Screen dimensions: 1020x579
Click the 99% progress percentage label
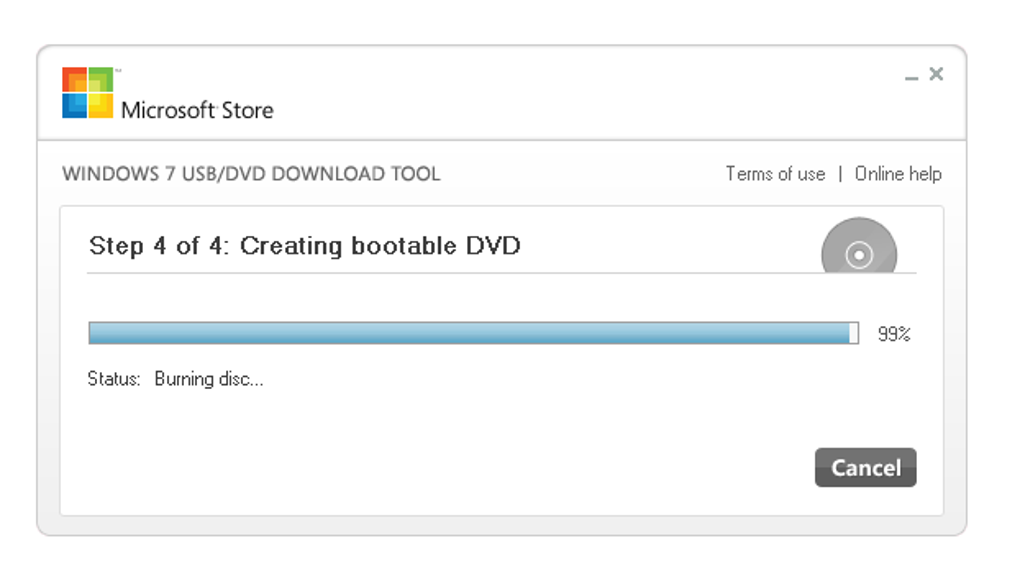pos(894,334)
